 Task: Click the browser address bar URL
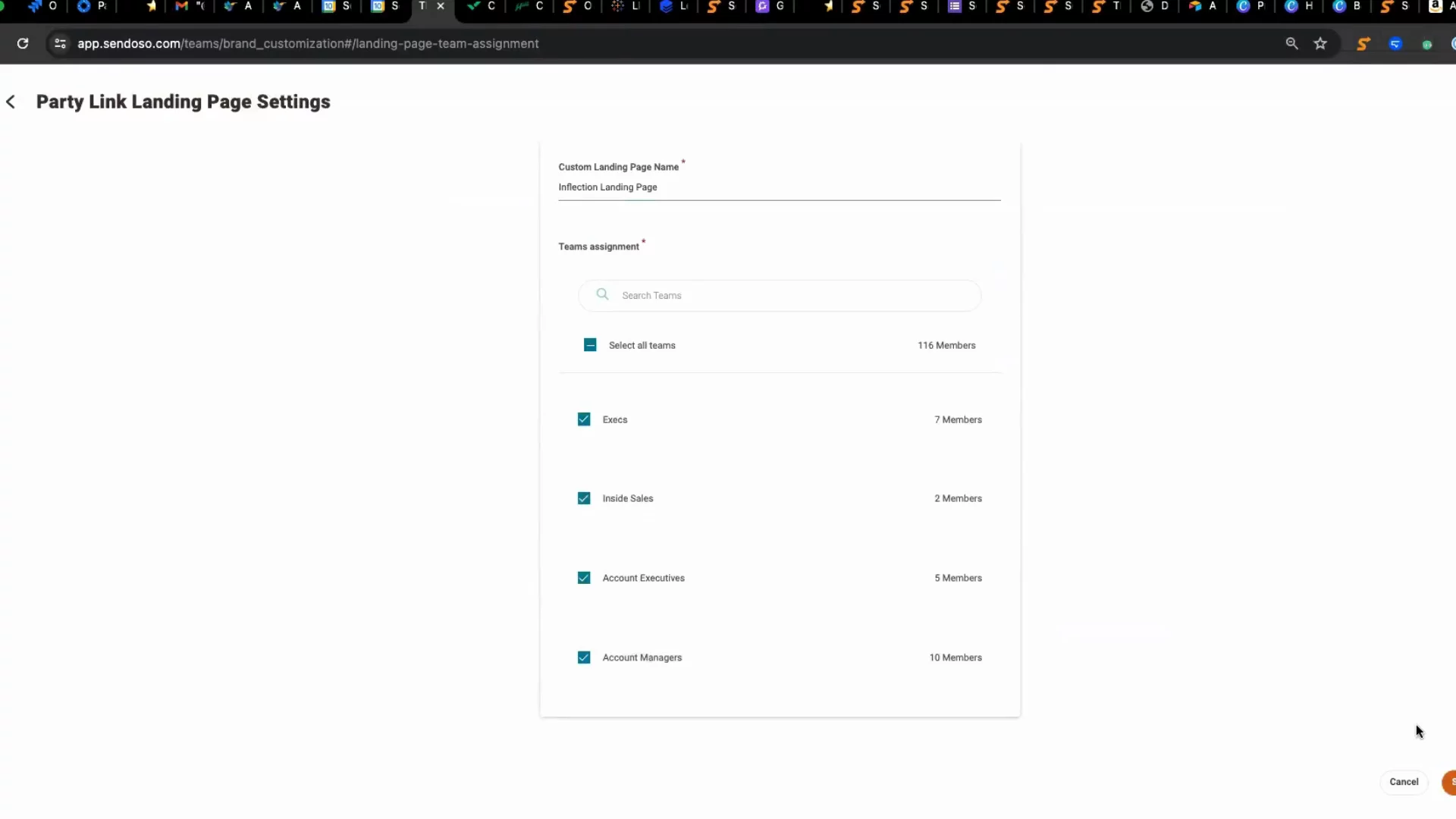coord(308,44)
